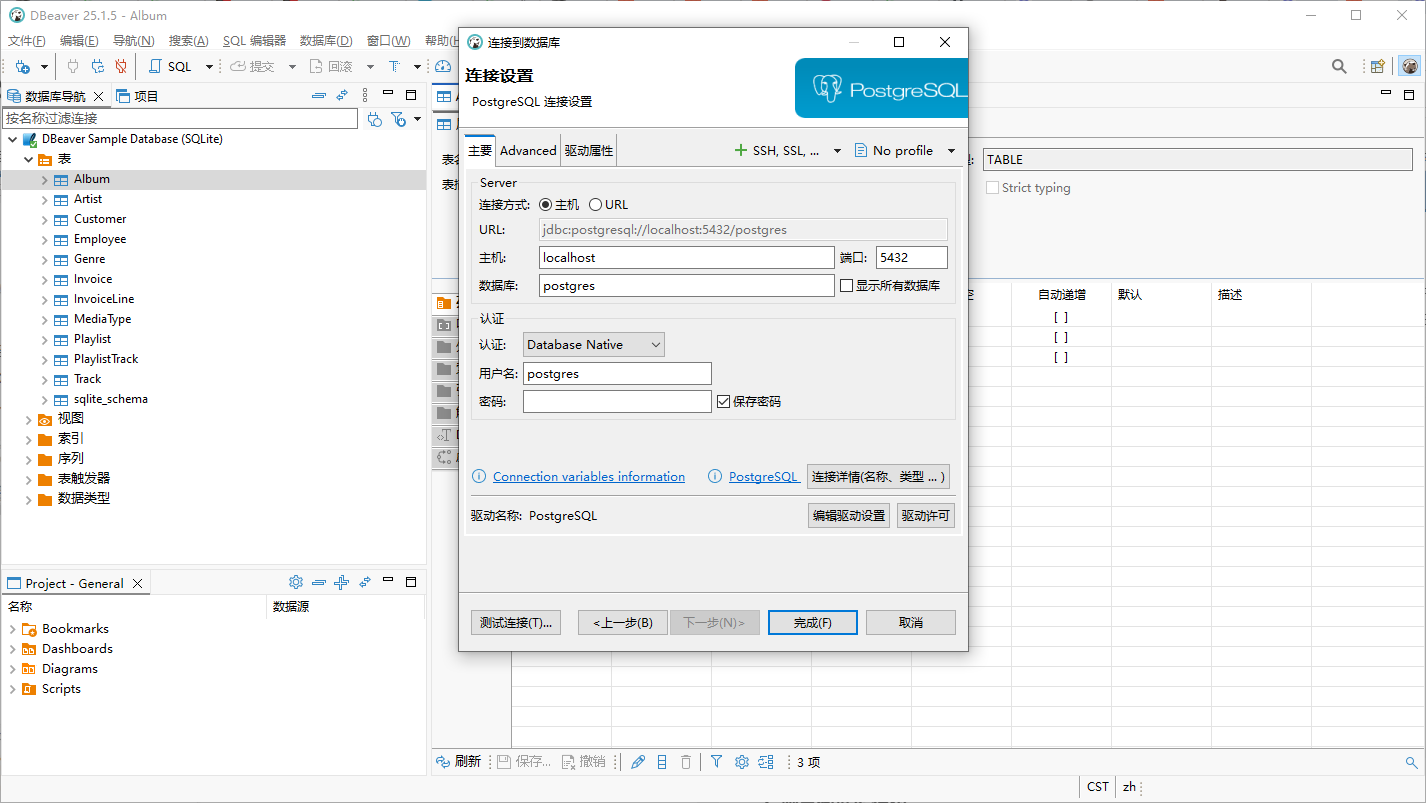This screenshot has height=803, width=1426.
Task: Click the 密码 password input field
Action: 617,401
